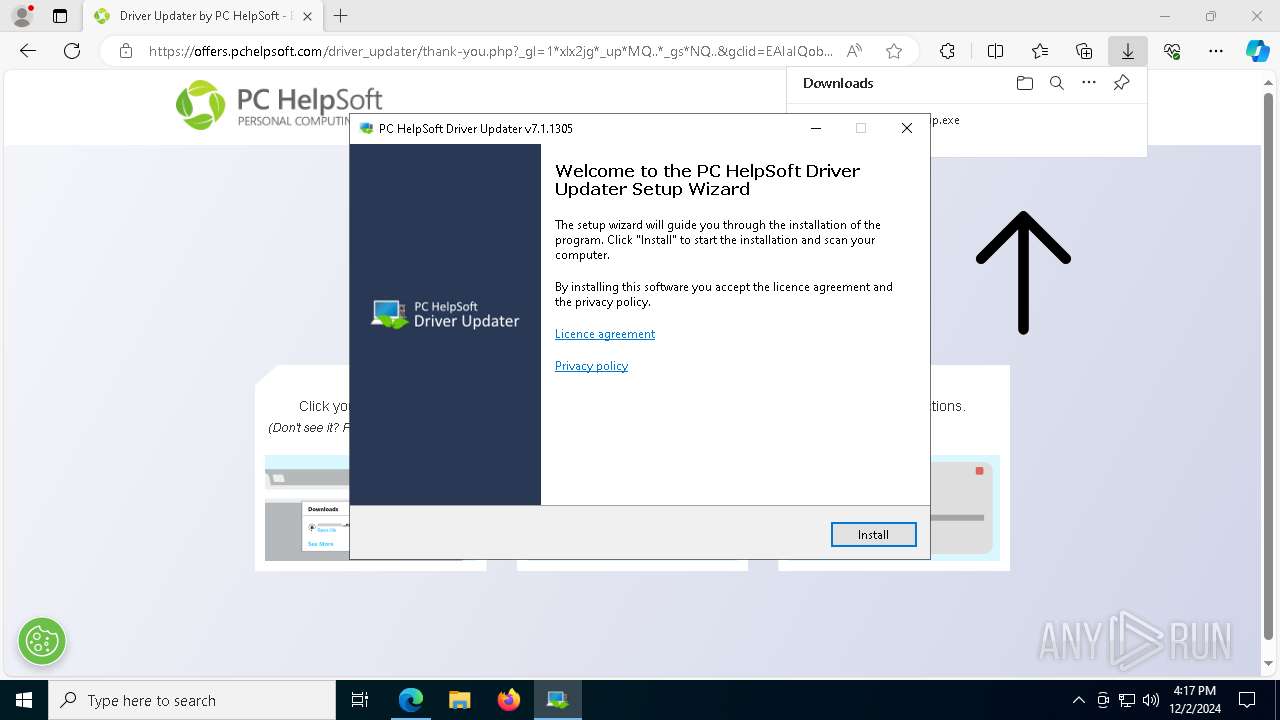The width and height of the screenshot is (1280, 720).
Task: Open a new Edge tab
Action: [341, 16]
